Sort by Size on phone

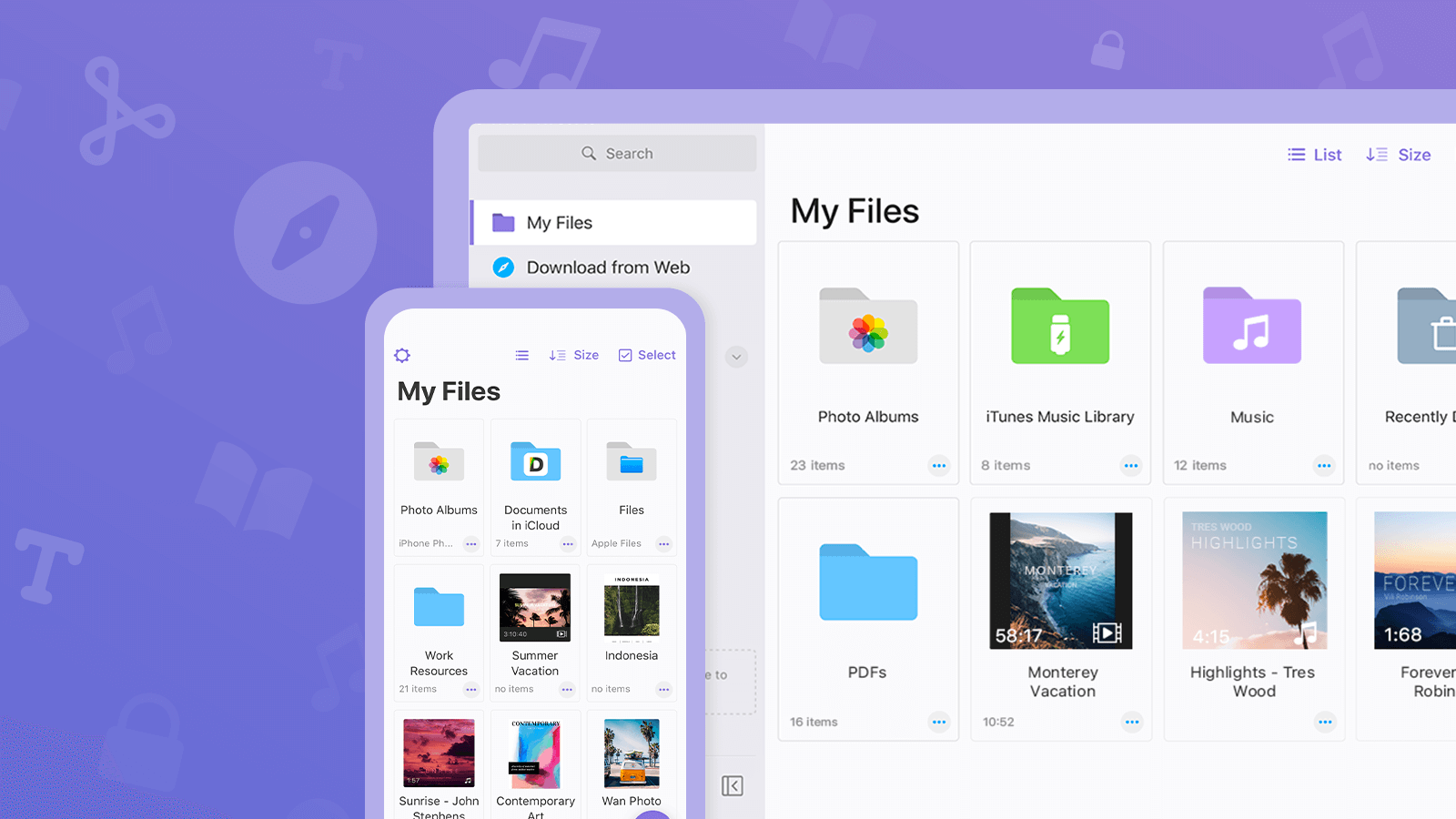tap(574, 355)
